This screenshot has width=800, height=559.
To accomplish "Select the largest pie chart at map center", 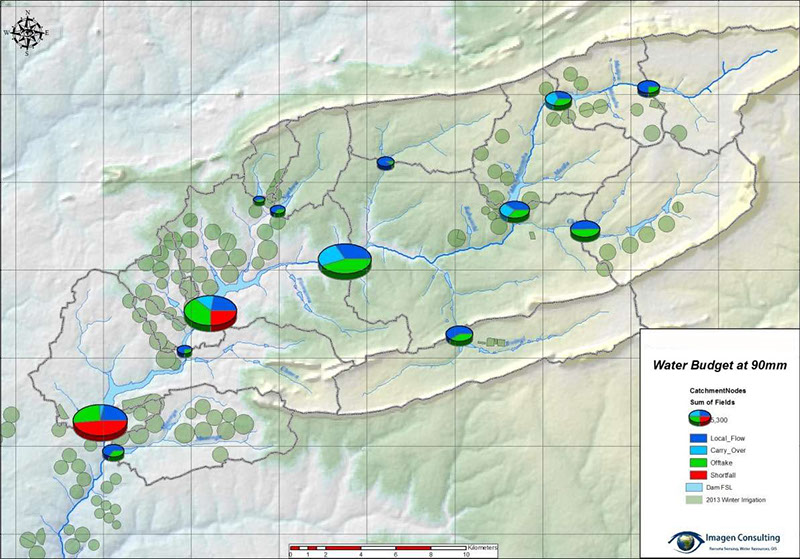I will pyautogui.click(x=345, y=259).
